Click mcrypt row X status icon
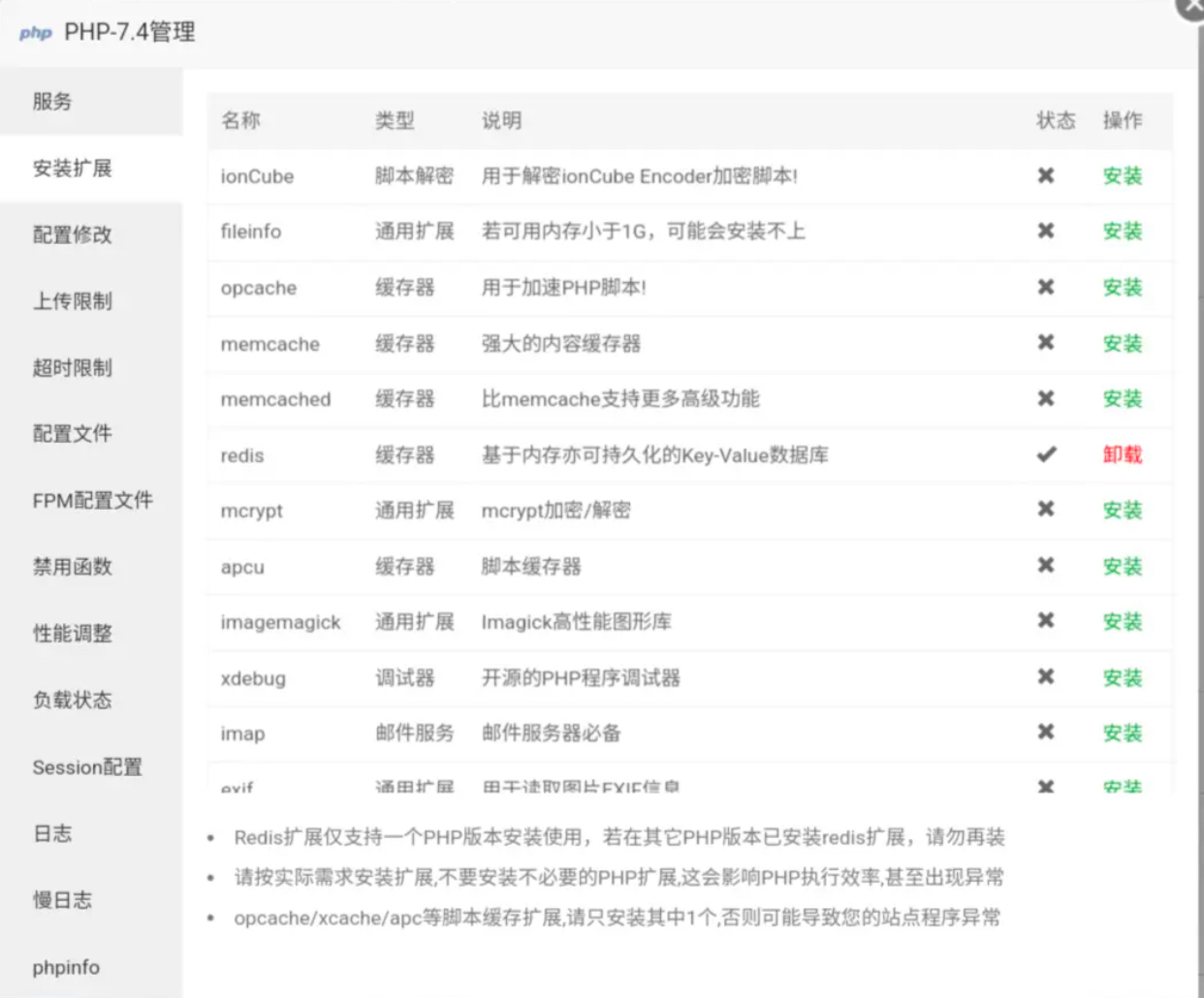Viewport: 1204px width, 998px height. (1046, 509)
